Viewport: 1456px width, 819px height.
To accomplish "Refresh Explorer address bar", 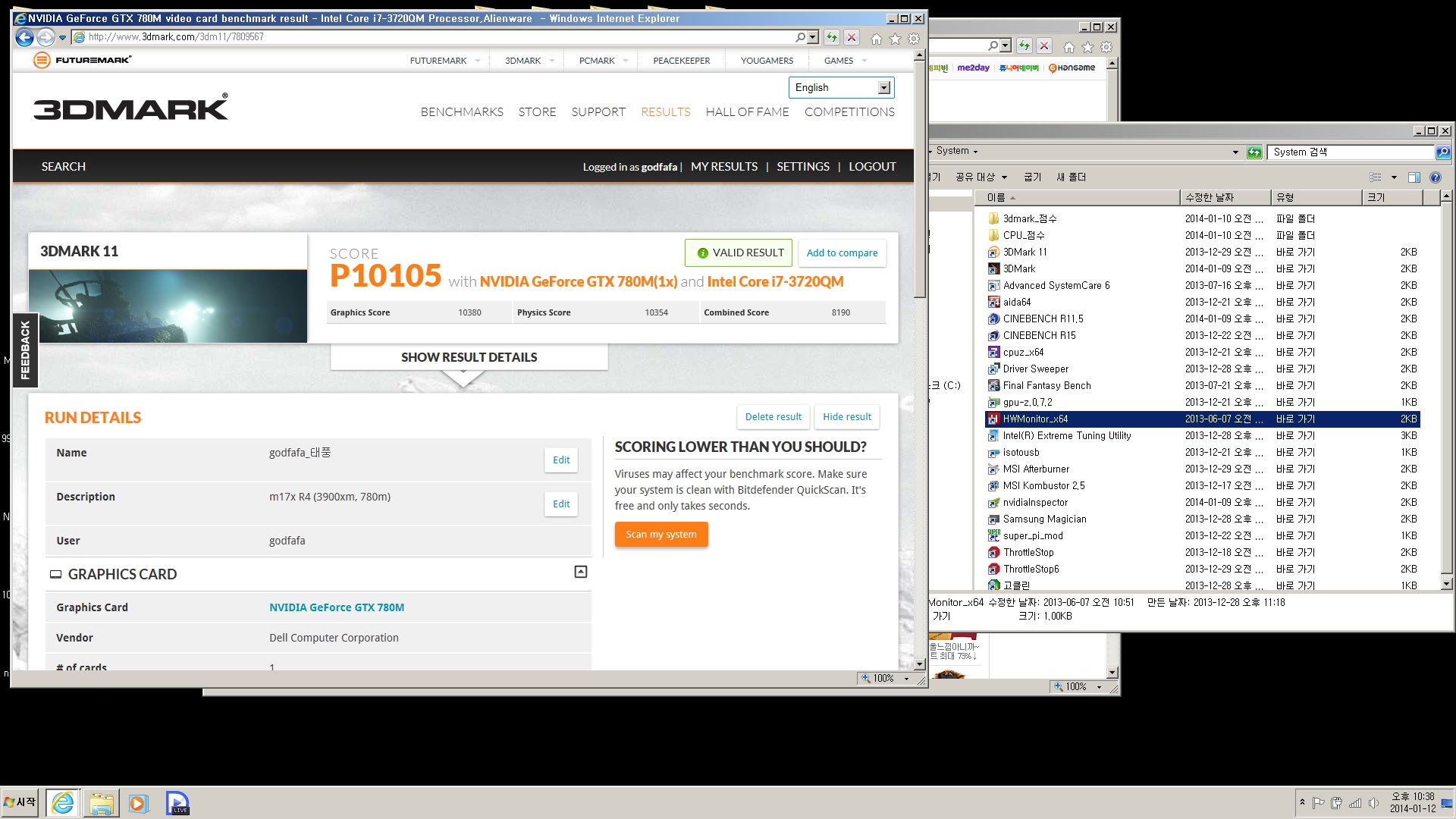I will coord(1254,152).
